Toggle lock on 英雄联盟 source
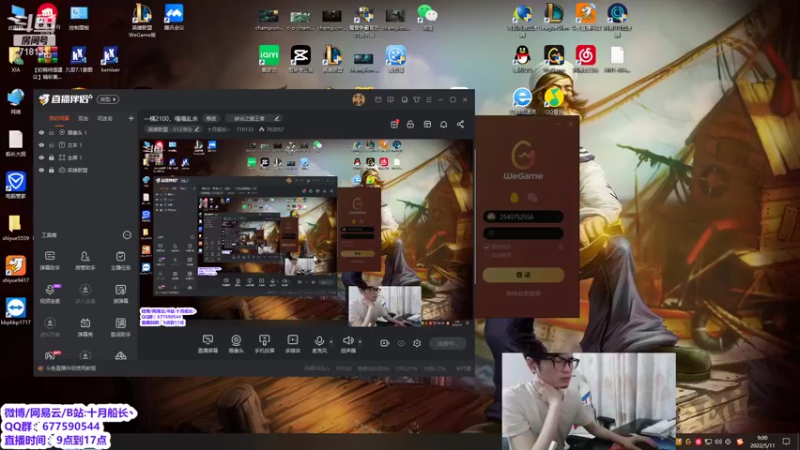This screenshot has height=450, width=800. point(51,170)
